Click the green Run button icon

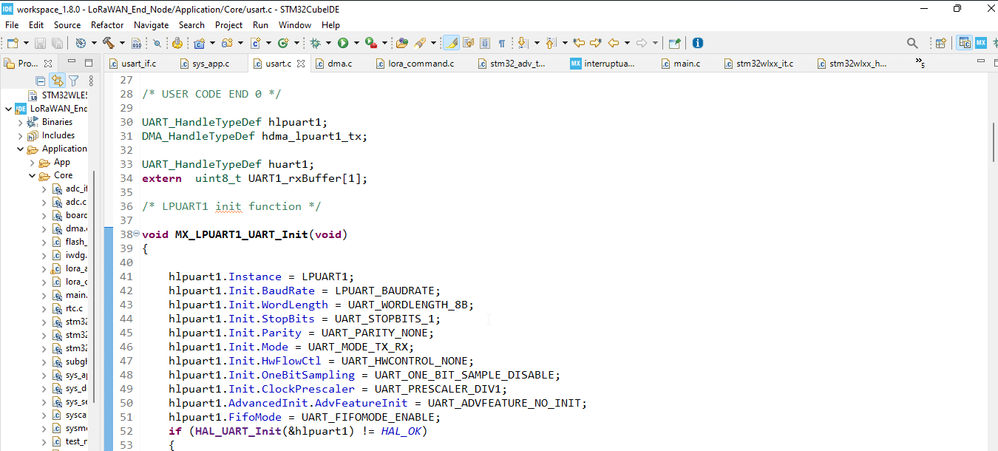point(342,43)
